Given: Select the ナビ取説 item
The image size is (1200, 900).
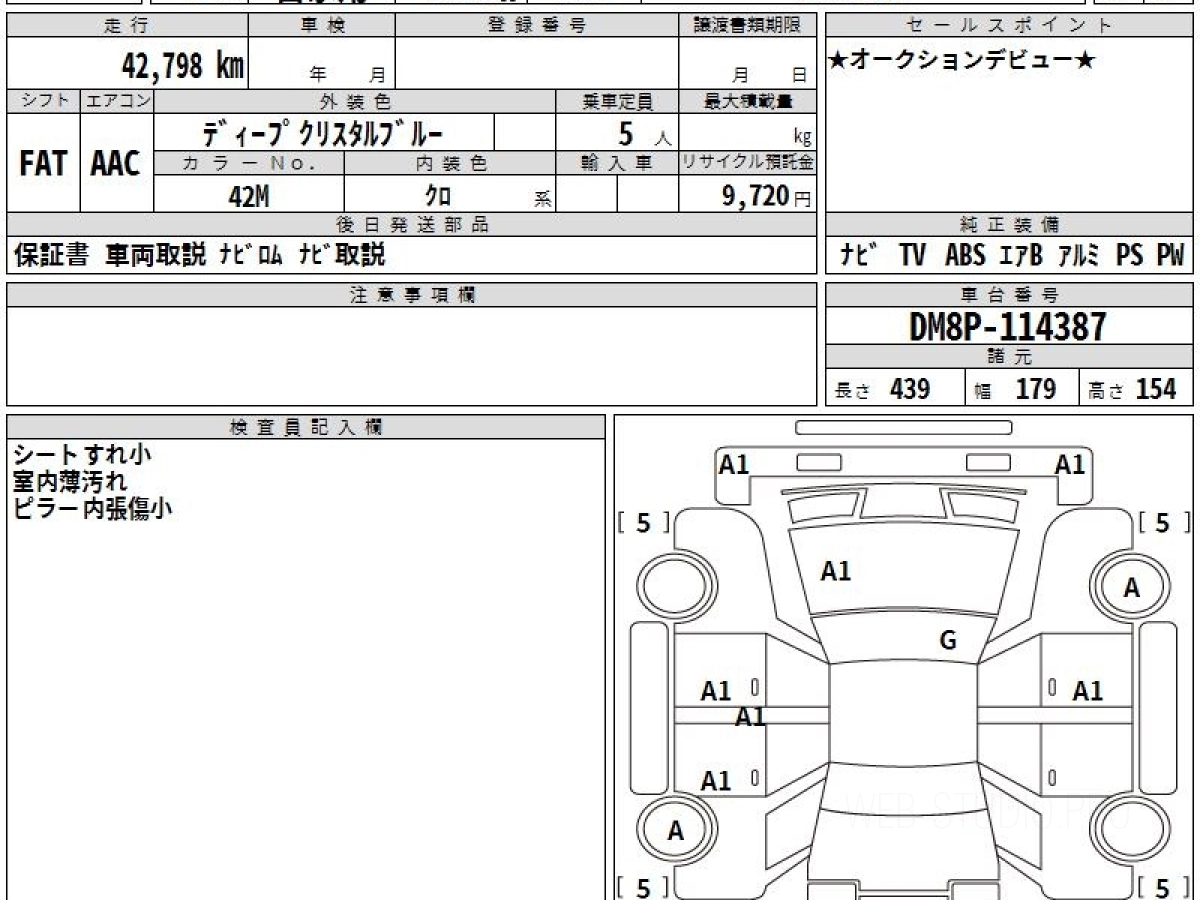Looking at the screenshot, I should 341,255.
